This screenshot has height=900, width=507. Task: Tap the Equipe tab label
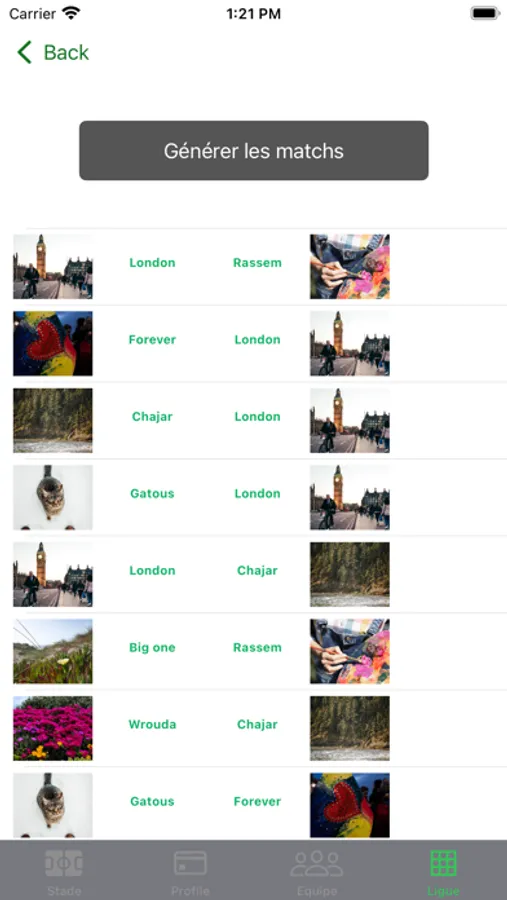pos(317,891)
